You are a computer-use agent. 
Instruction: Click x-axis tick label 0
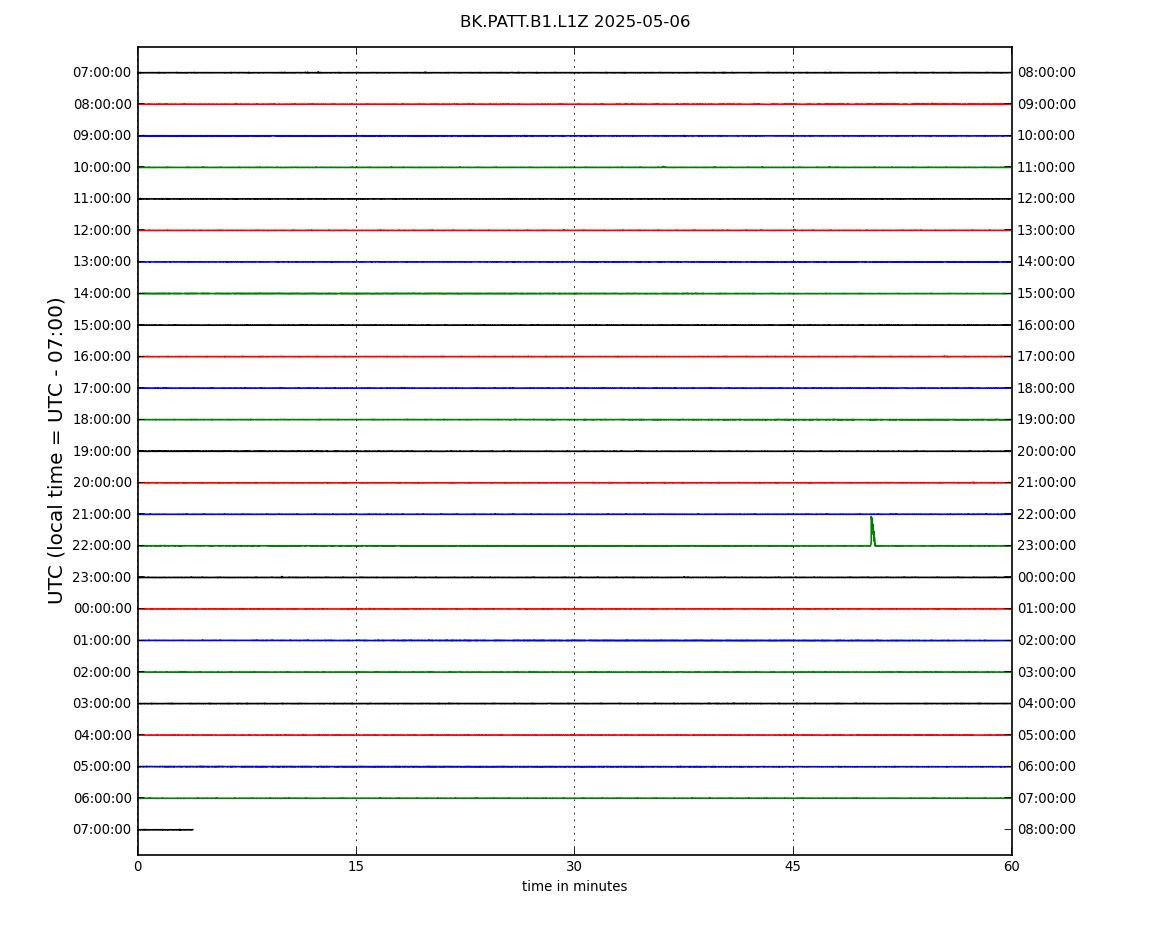(x=138, y=866)
